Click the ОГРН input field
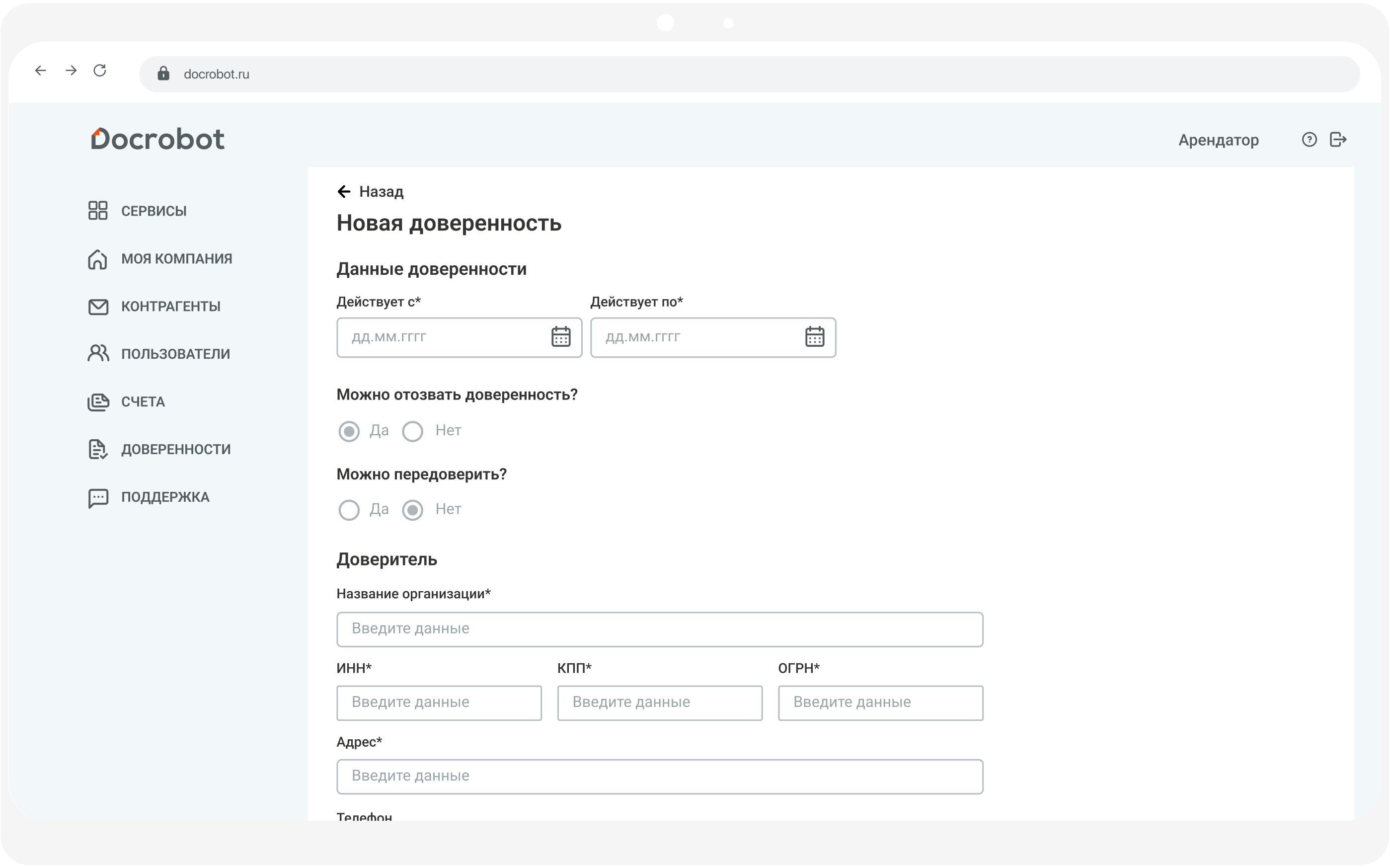The image size is (1390, 868). 880,703
